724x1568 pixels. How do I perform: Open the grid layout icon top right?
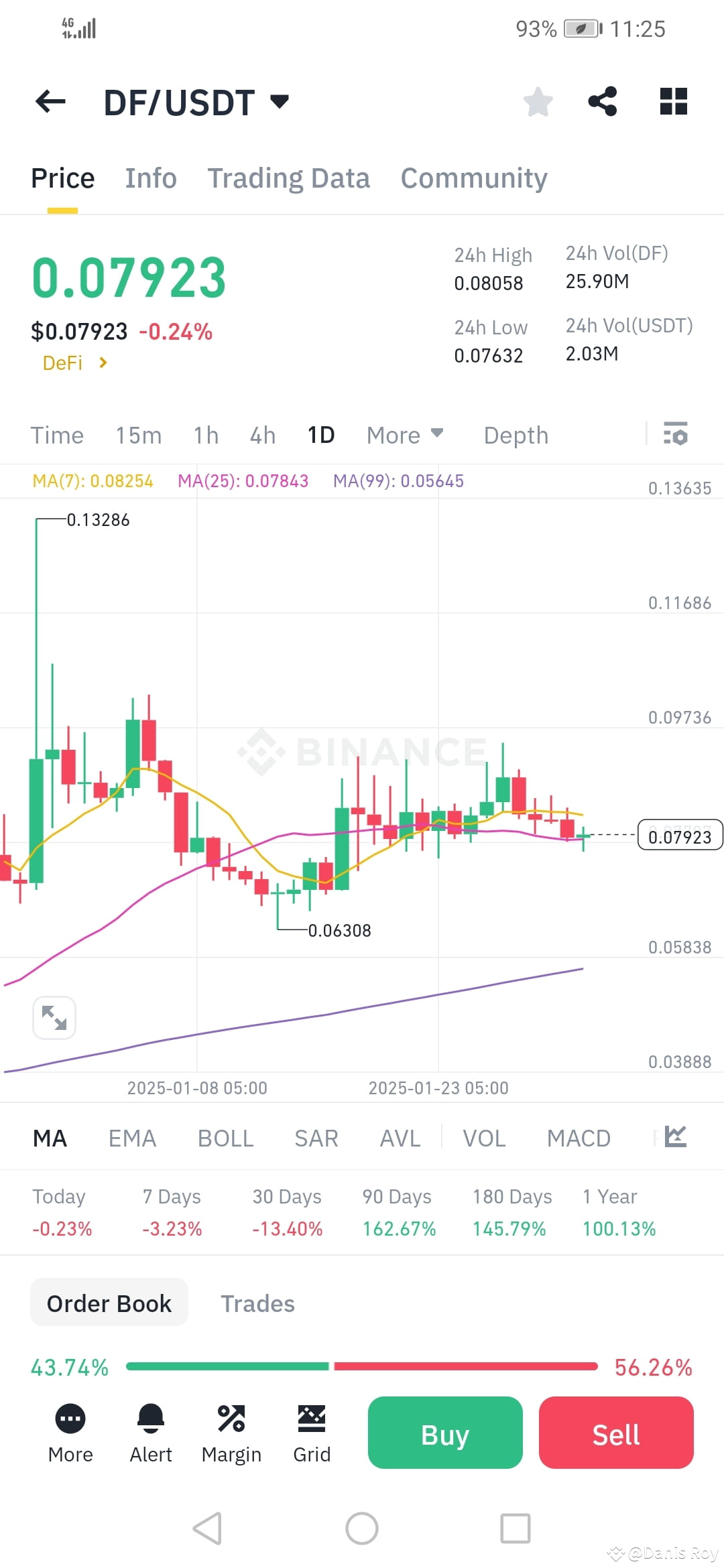pos(672,102)
